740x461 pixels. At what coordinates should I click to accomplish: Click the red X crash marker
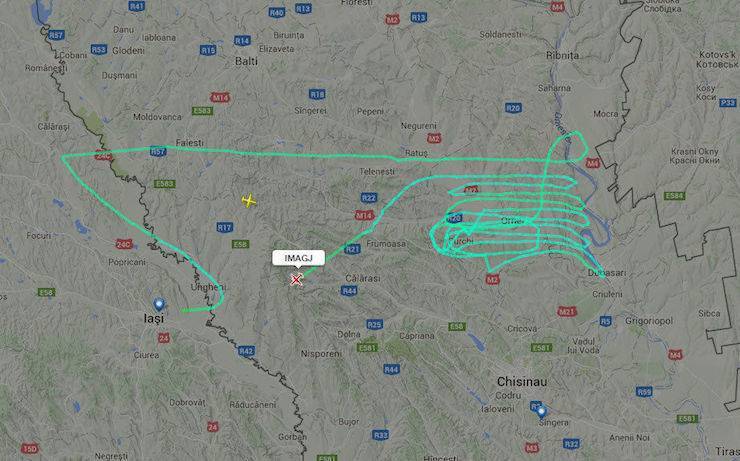click(x=296, y=280)
